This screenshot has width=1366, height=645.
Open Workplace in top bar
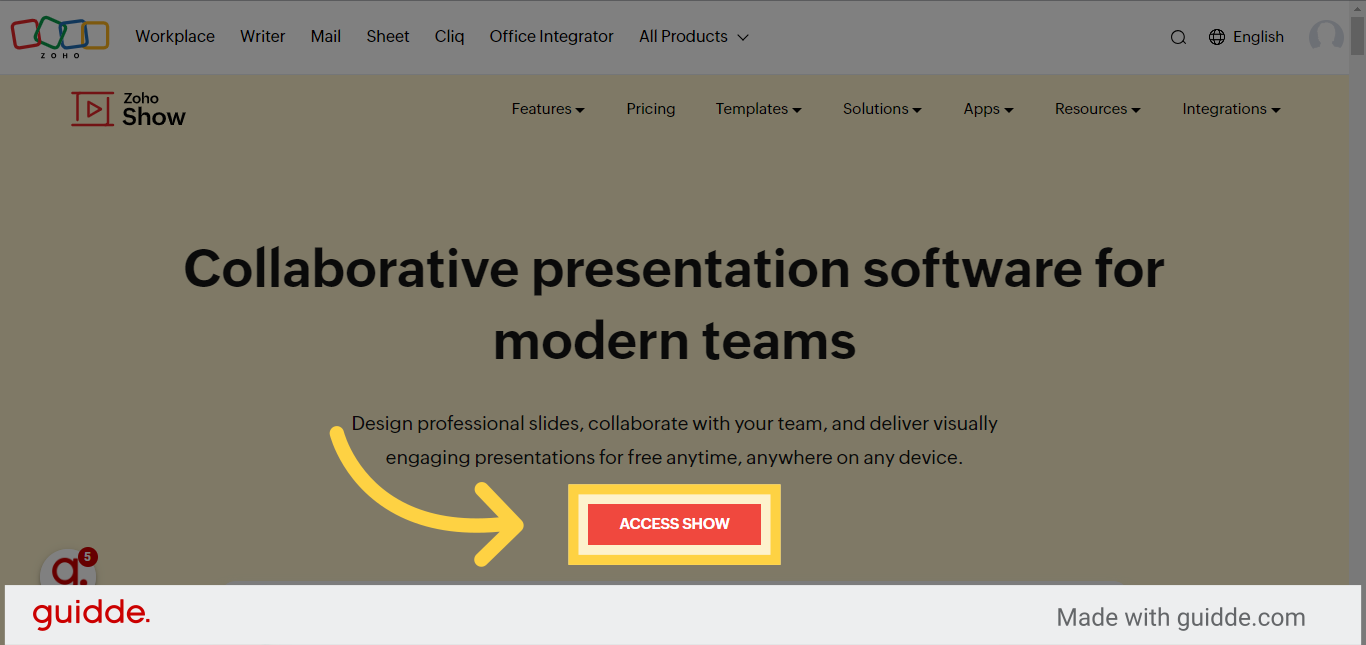tap(175, 37)
